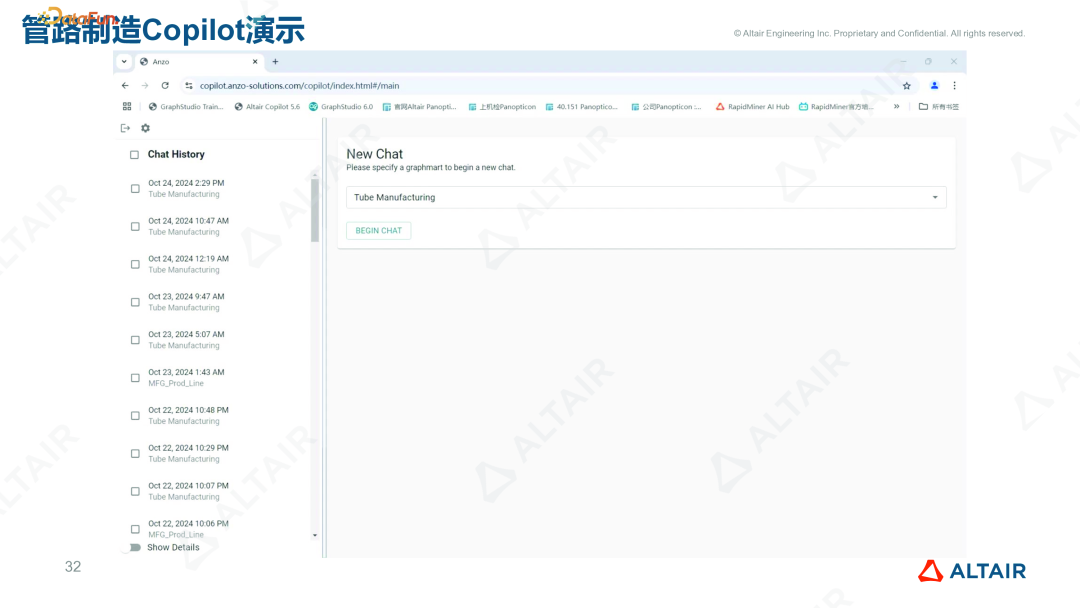Click the BEGIN CHAT button
The width and height of the screenshot is (1080, 608).
coord(378,230)
